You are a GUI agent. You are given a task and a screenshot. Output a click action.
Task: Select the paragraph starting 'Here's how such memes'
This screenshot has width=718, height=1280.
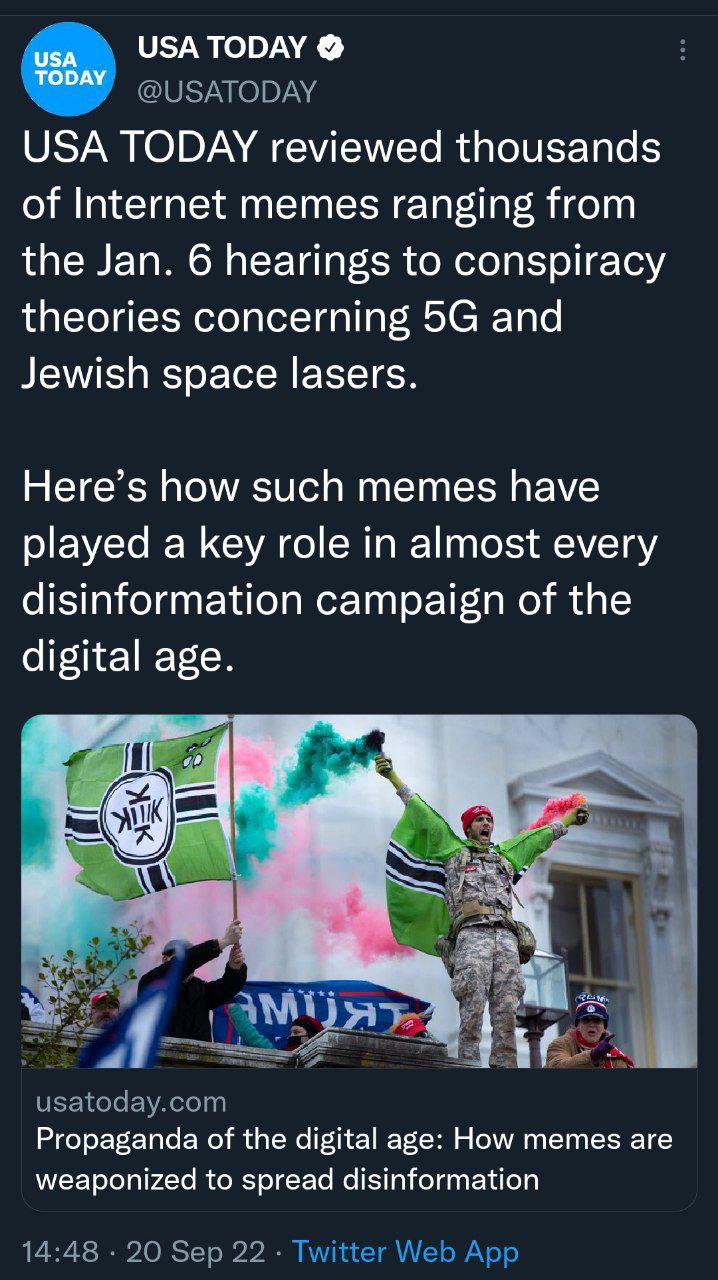pos(339,572)
